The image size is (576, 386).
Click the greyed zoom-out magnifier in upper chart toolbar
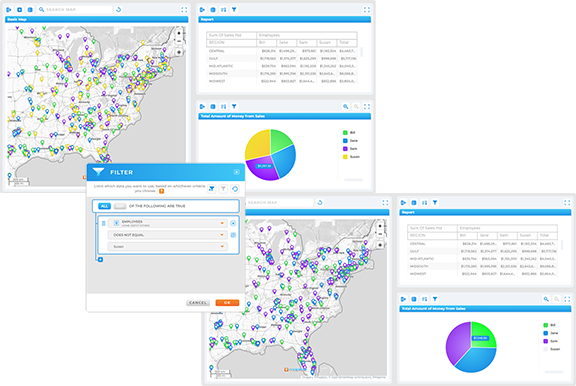click(356, 107)
